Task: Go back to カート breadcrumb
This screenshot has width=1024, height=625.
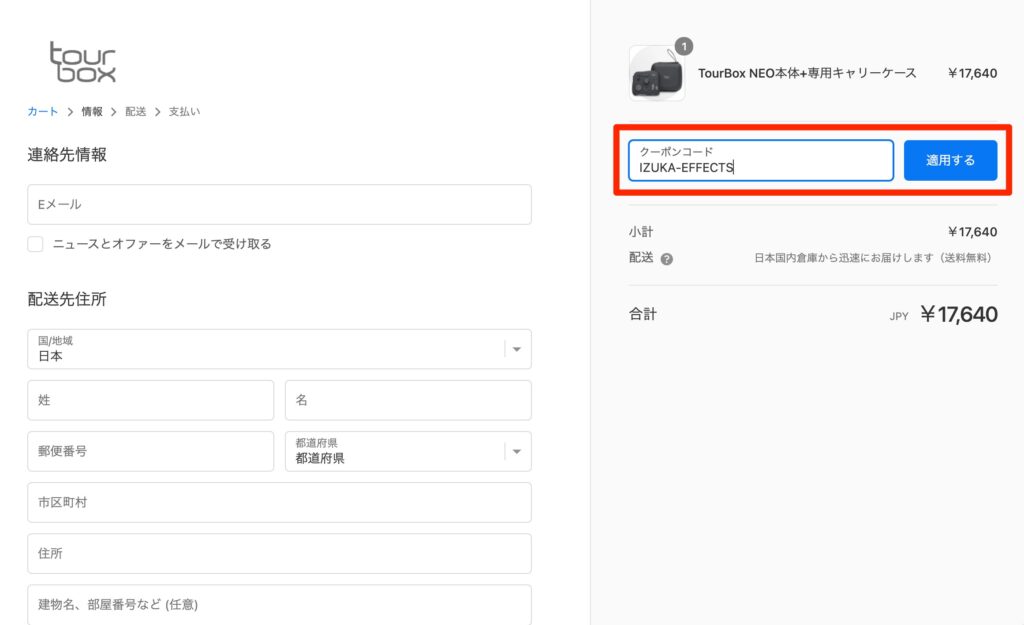Action: [42, 112]
